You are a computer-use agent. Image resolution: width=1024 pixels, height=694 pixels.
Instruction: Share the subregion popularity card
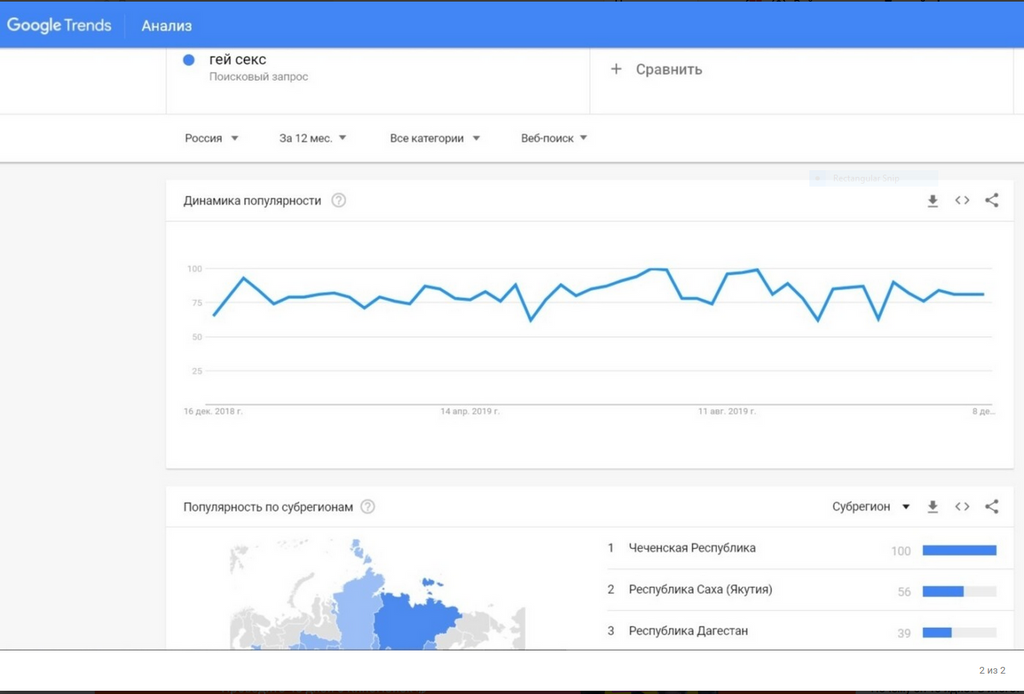(992, 507)
